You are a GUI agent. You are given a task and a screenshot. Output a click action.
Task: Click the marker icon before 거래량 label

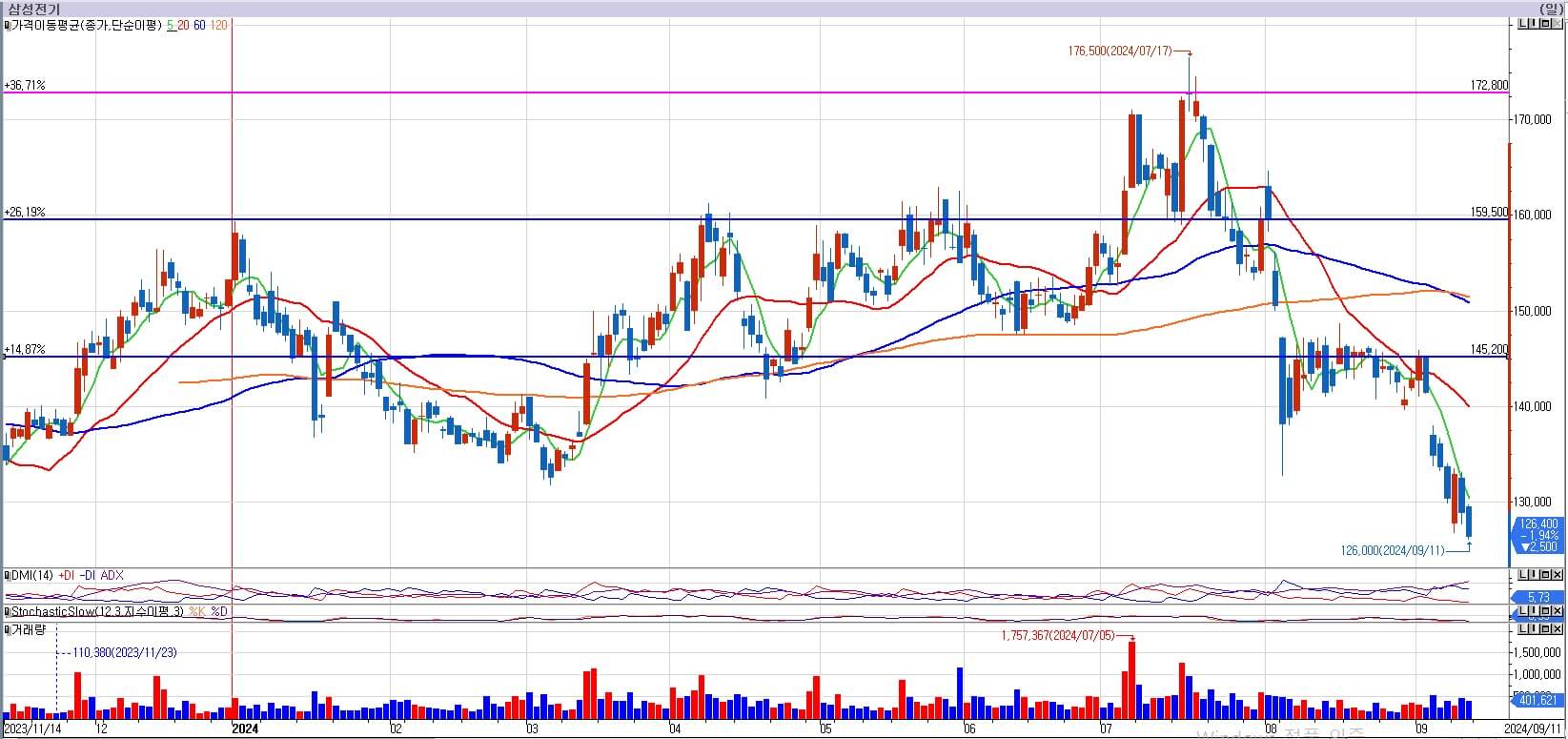tap(7, 630)
